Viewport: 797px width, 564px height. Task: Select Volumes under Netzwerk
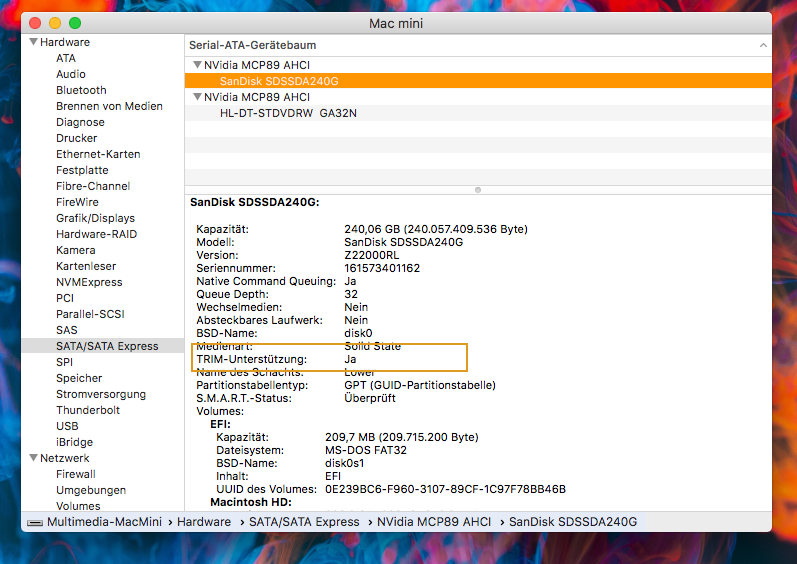(x=78, y=506)
